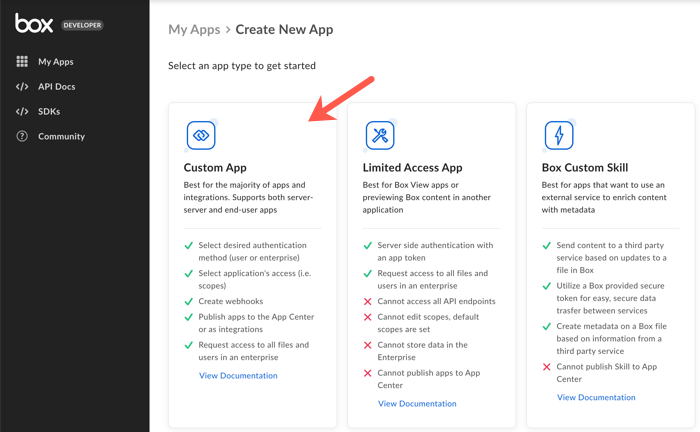Click checkmark beside 'Create metadata on a Box file'
Viewport: 700px width, 432px height.
click(546, 327)
